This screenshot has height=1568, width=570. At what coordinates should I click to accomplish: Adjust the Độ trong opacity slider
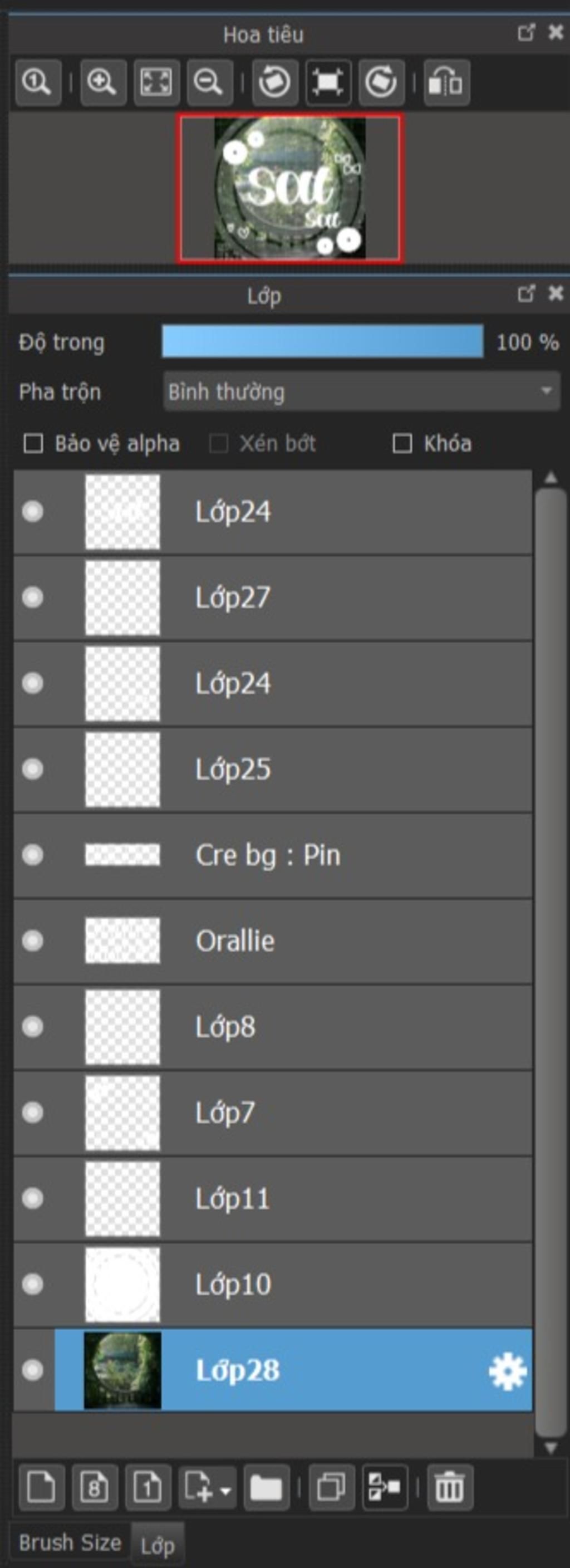click(x=322, y=341)
